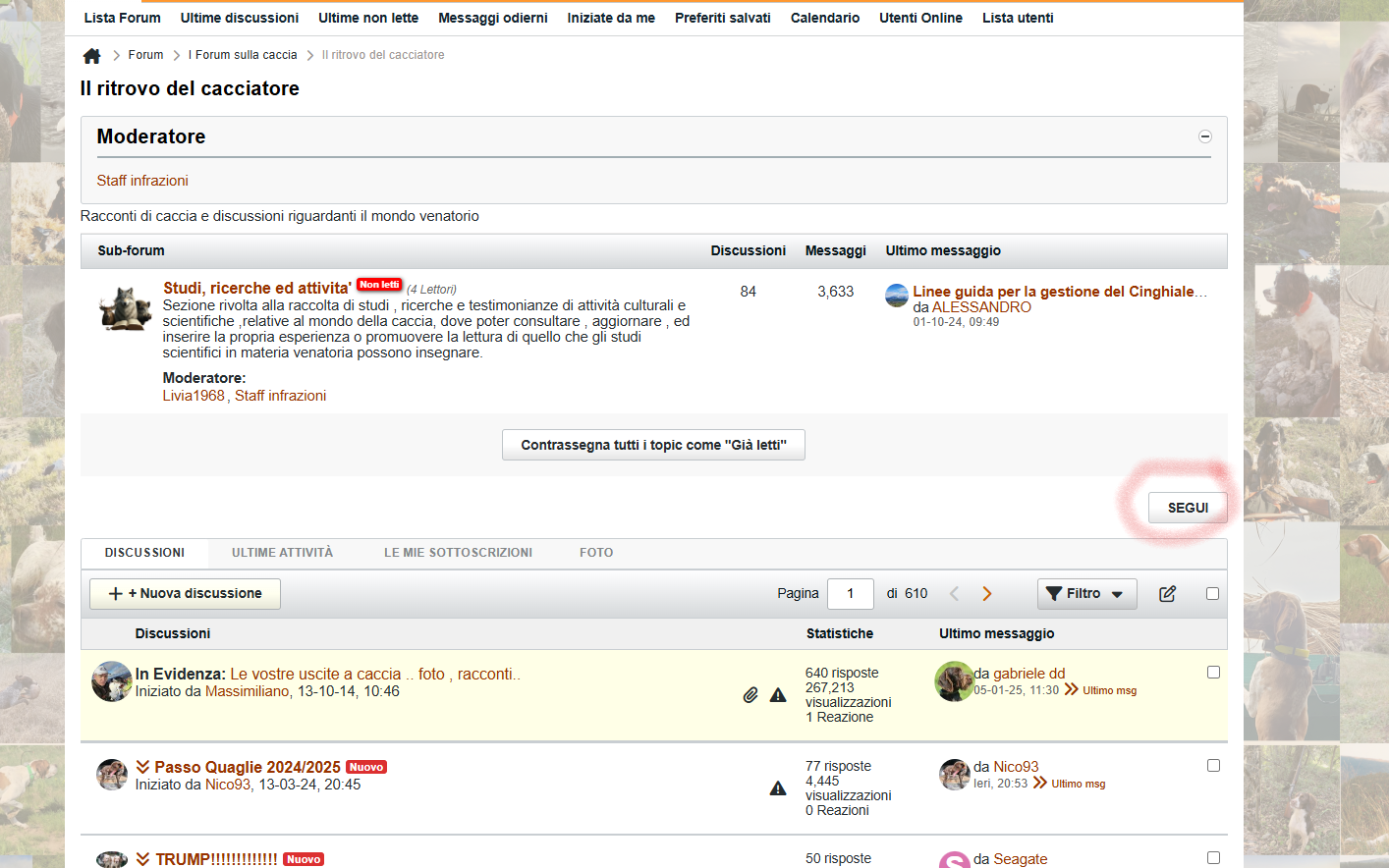Collapse the Moderatore panel

1204,136
